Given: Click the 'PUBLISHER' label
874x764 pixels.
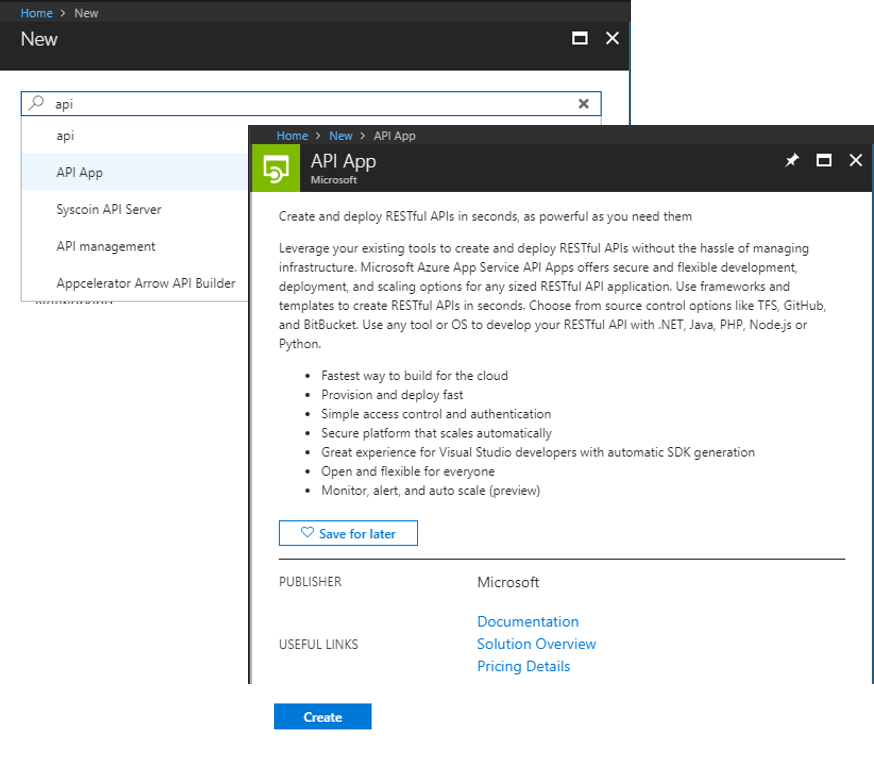Looking at the screenshot, I should click(x=310, y=582).
